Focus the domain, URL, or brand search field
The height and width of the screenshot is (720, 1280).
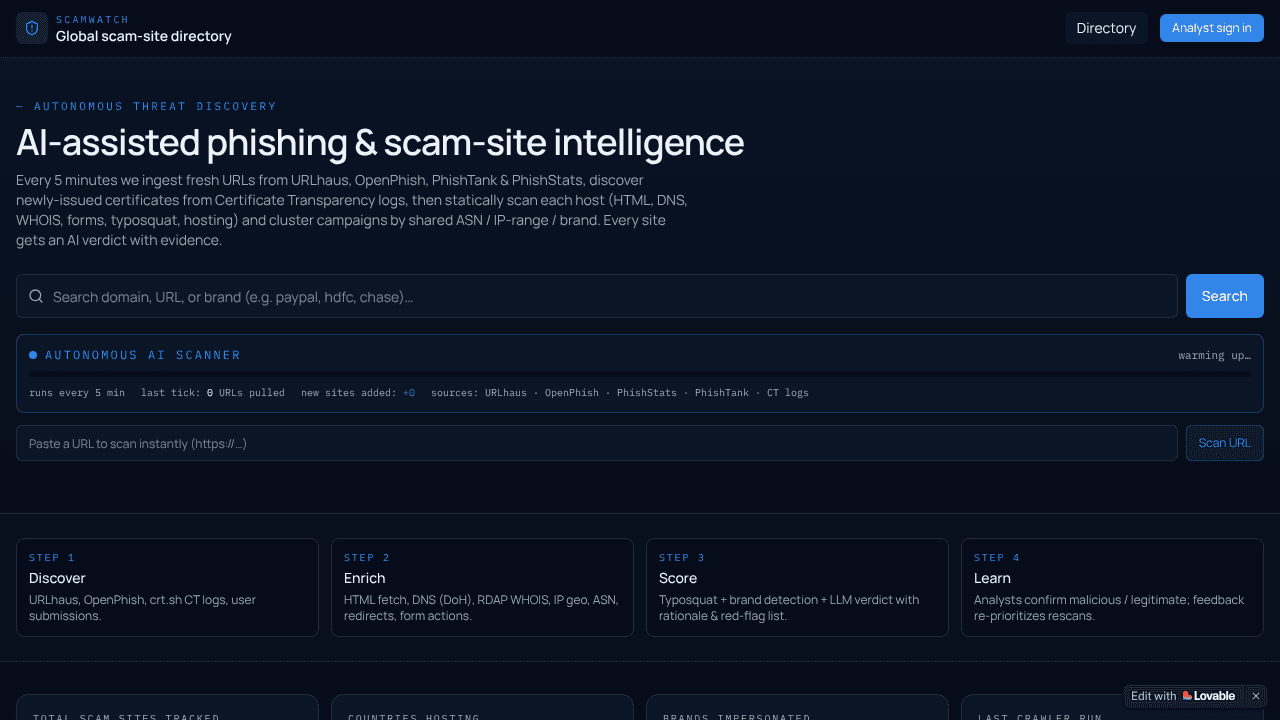click(x=597, y=296)
